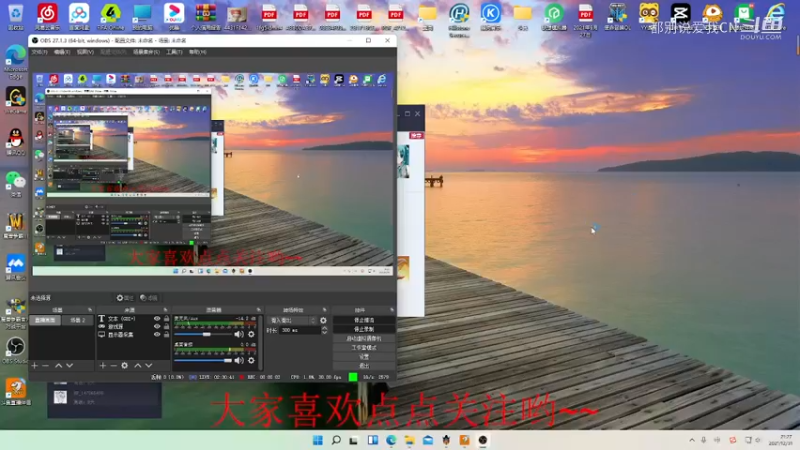Move source up in Sources panel
This screenshot has width=800, height=450.
(x=138, y=366)
